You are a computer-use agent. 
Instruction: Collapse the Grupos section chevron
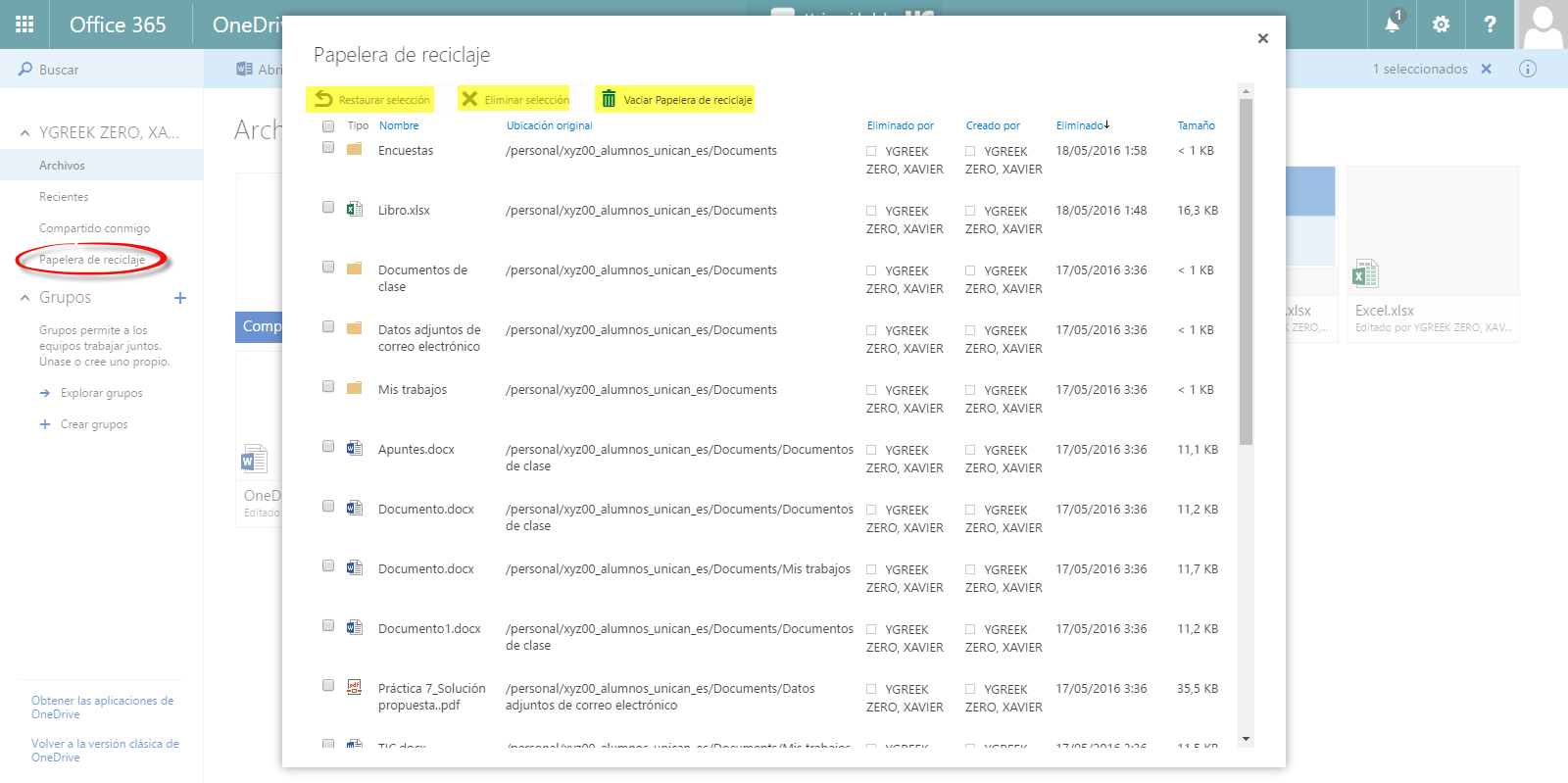pyautogui.click(x=24, y=298)
